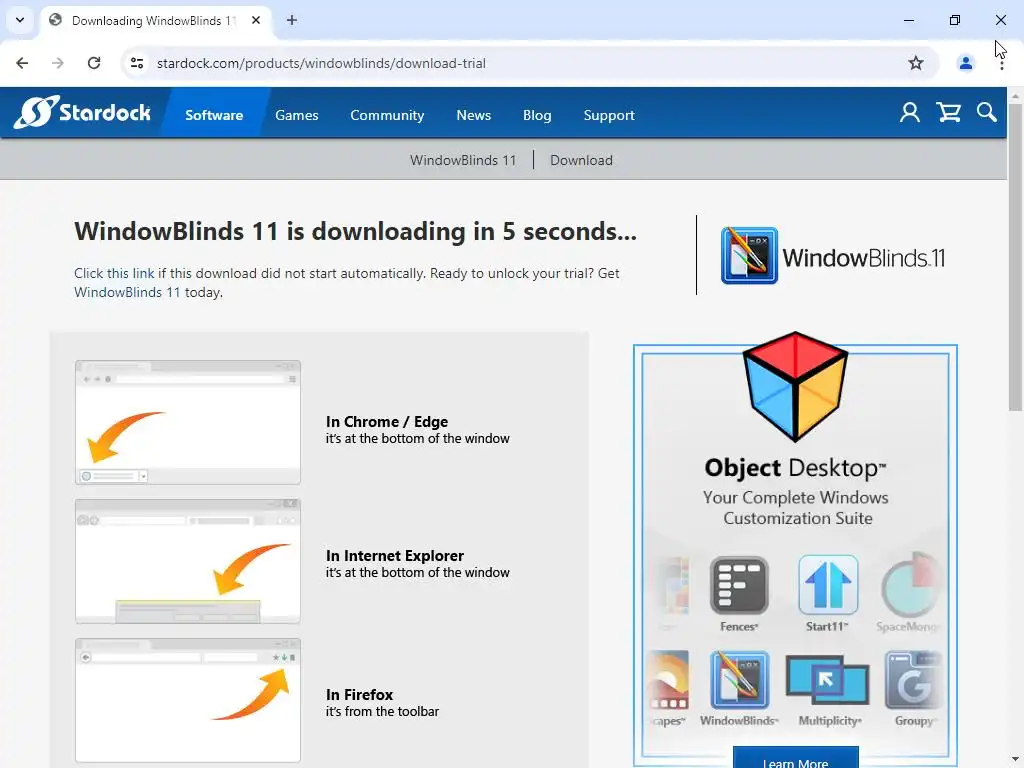1024x768 pixels.
Task: Click the 'WindowBlinds 11' purchase link in text
Action: [127, 292]
